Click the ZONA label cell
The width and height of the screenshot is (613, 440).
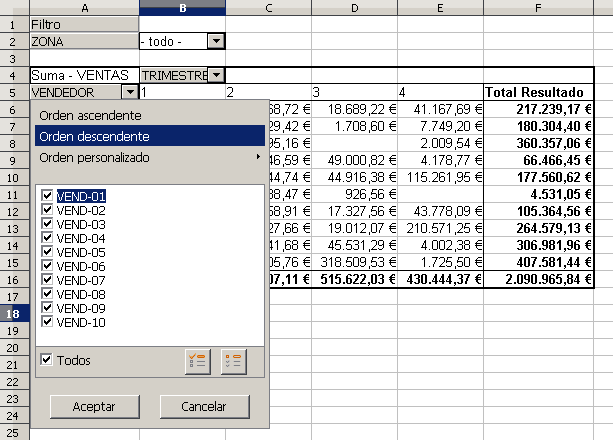point(84,41)
